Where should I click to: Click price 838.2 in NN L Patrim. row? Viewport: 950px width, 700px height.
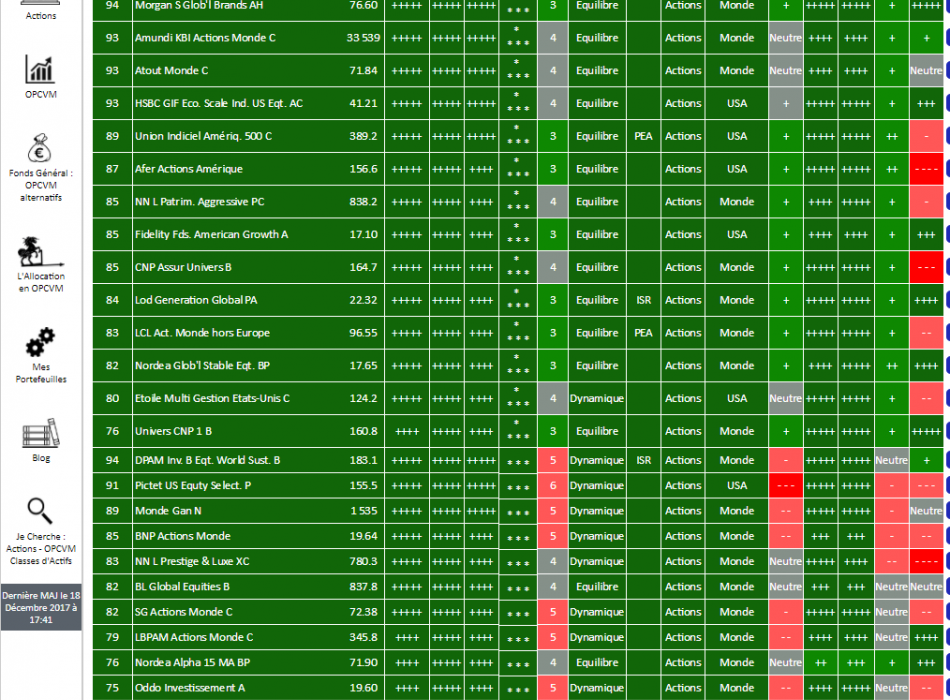click(x=363, y=201)
